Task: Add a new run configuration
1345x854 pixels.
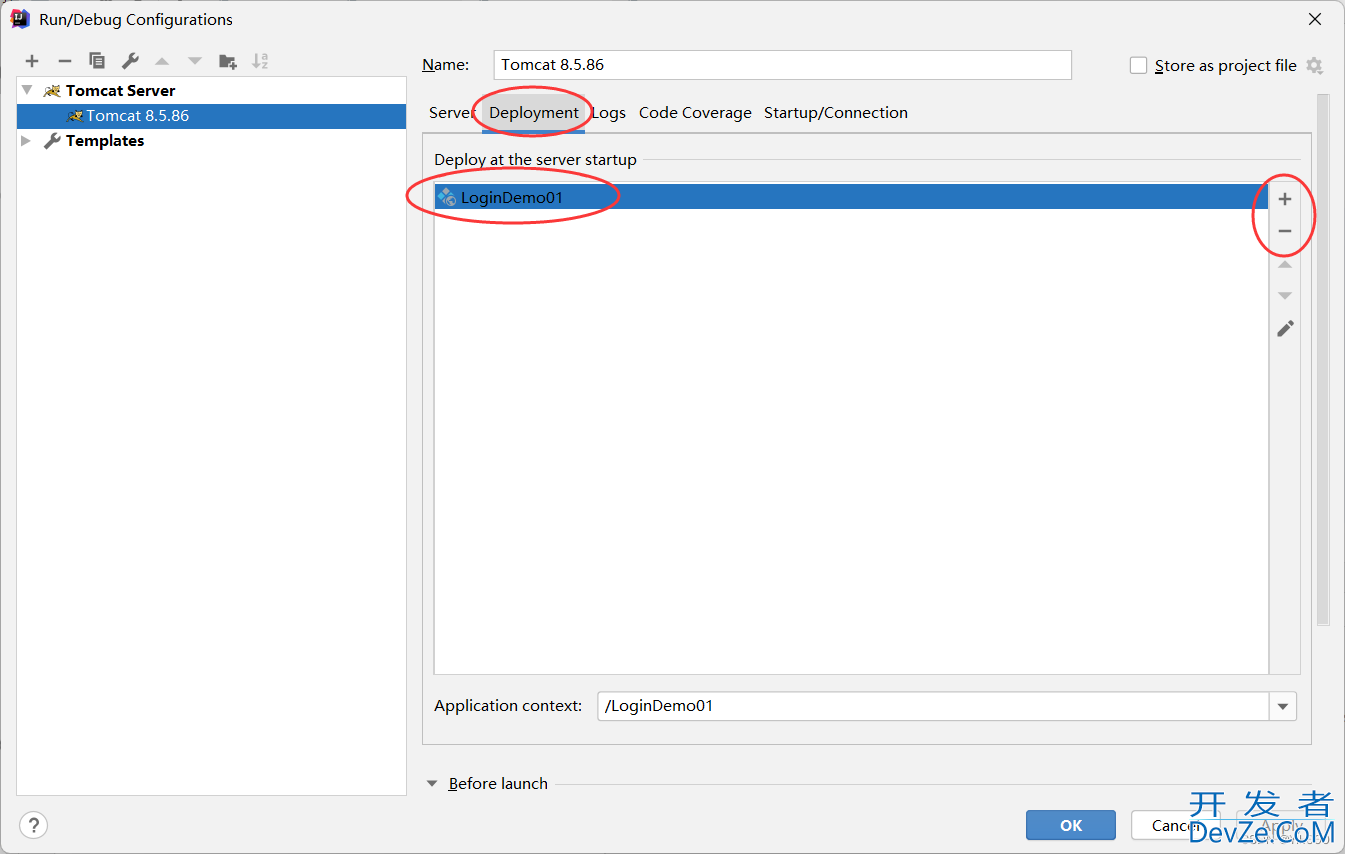Action: (32, 61)
